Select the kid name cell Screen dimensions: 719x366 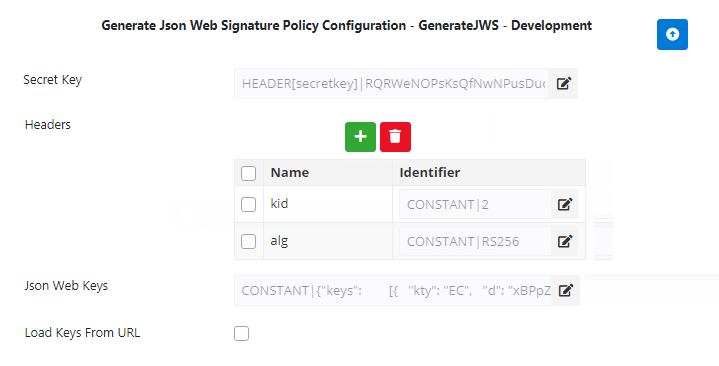click(x=328, y=204)
